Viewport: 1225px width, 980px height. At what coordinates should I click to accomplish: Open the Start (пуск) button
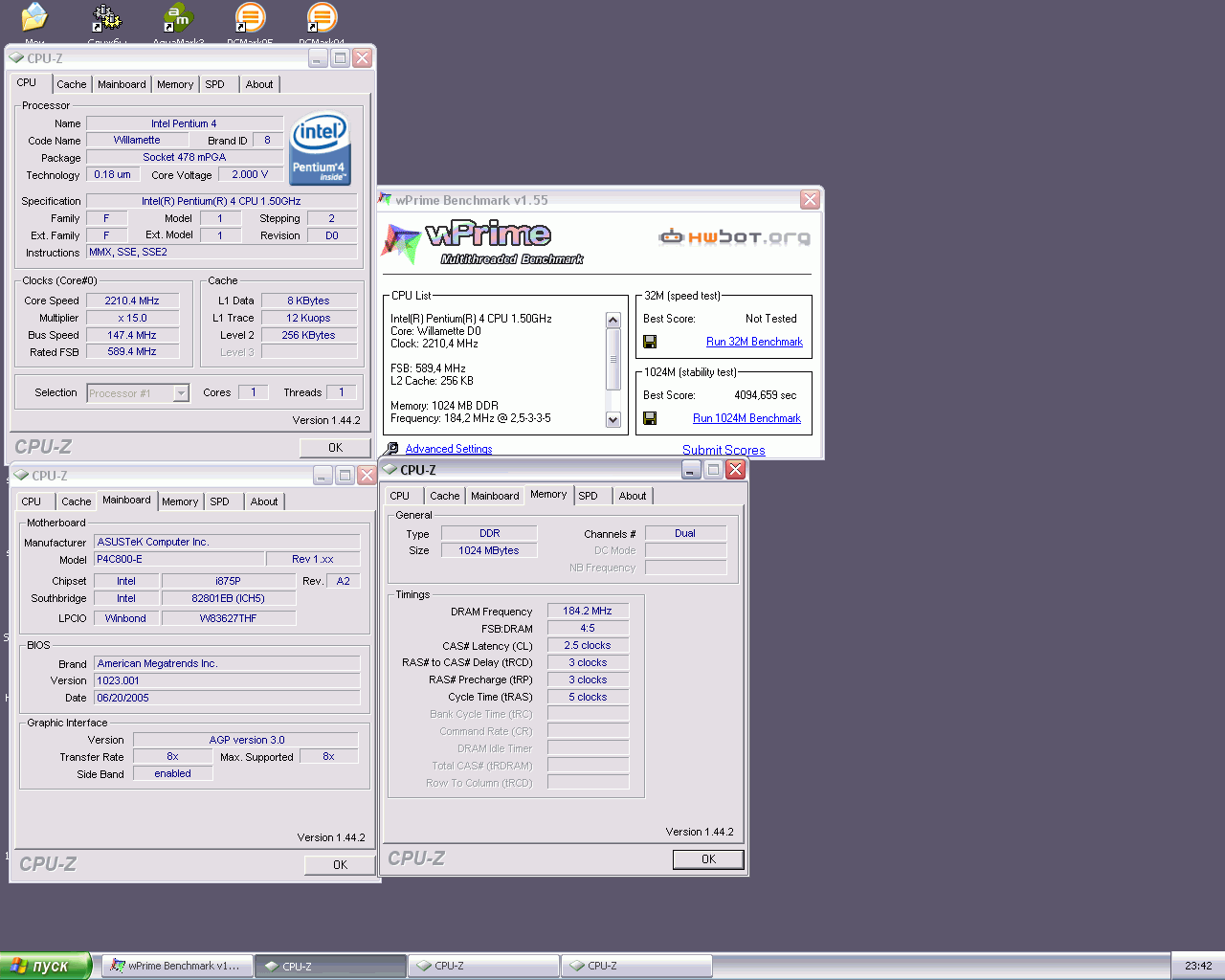click(x=45, y=966)
